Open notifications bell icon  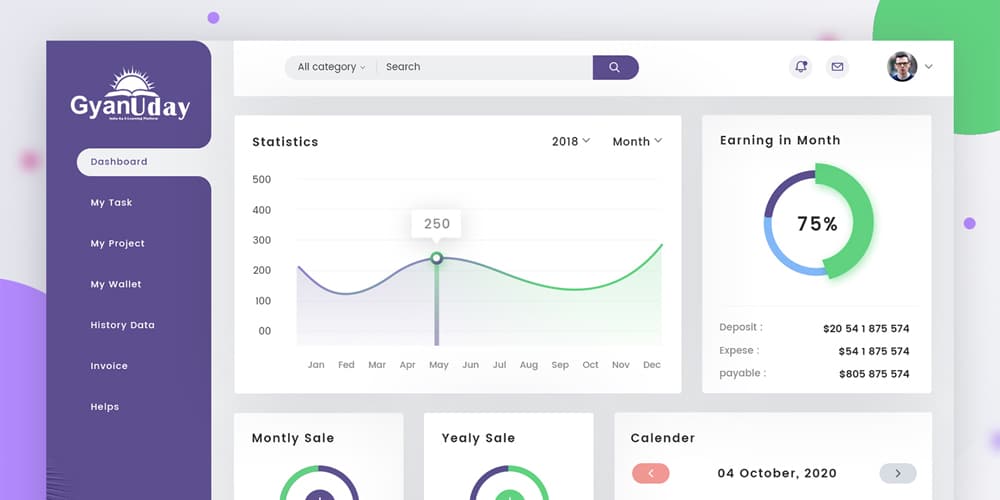click(800, 67)
